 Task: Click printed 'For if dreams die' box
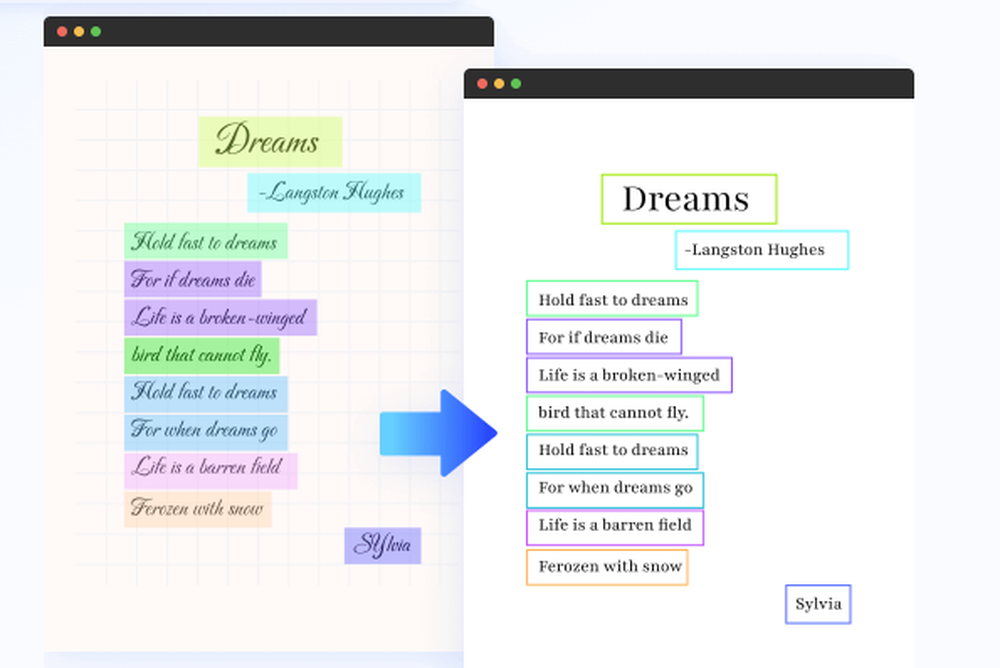[x=604, y=336]
